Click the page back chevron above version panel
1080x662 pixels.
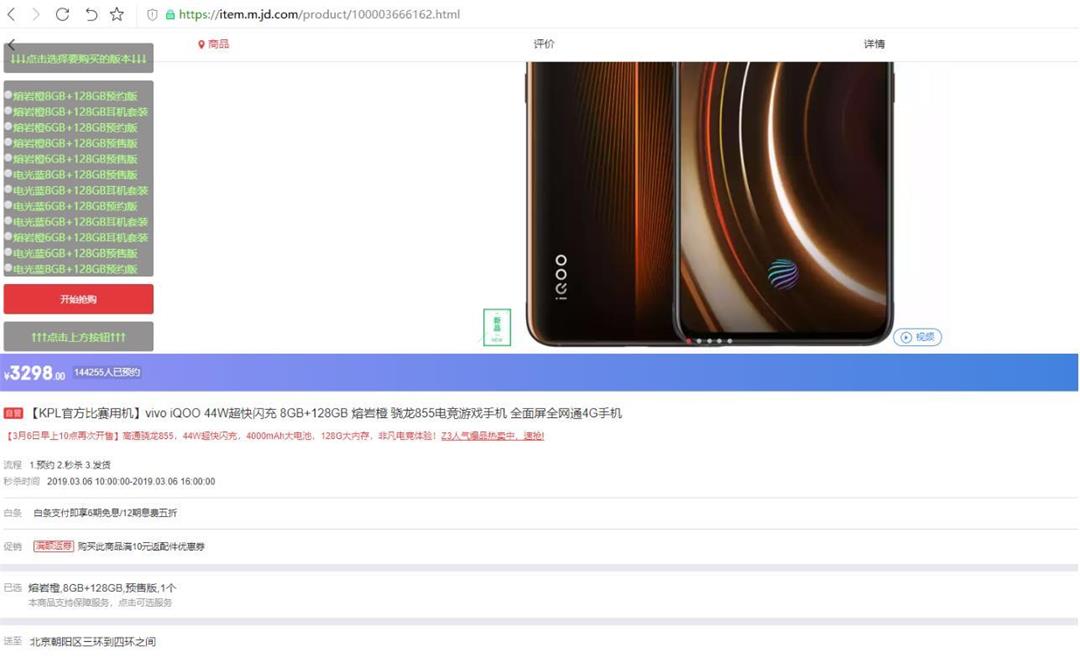(11, 44)
